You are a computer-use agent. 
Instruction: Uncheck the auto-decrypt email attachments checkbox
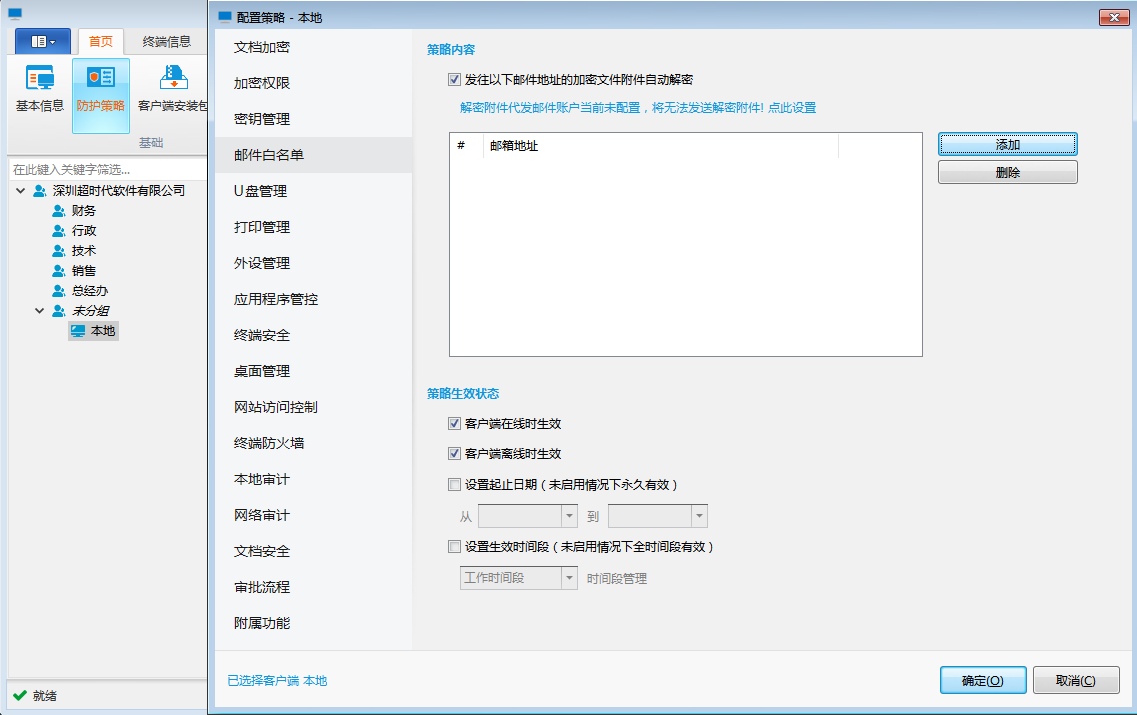455,80
